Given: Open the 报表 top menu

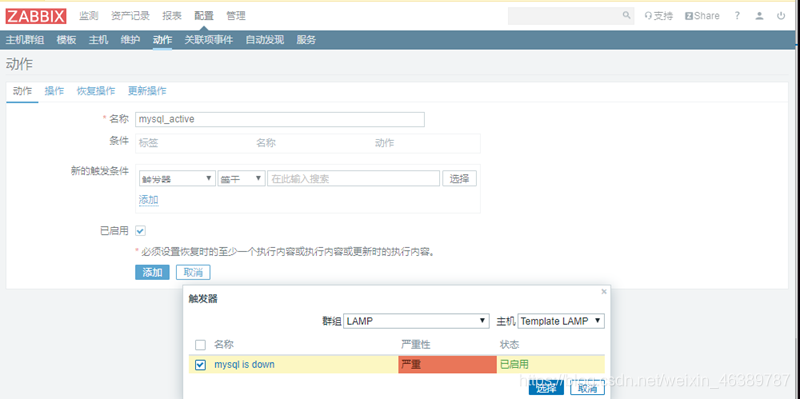Looking at the screenshot, I should pyautogui.click(x=172, y=16).
